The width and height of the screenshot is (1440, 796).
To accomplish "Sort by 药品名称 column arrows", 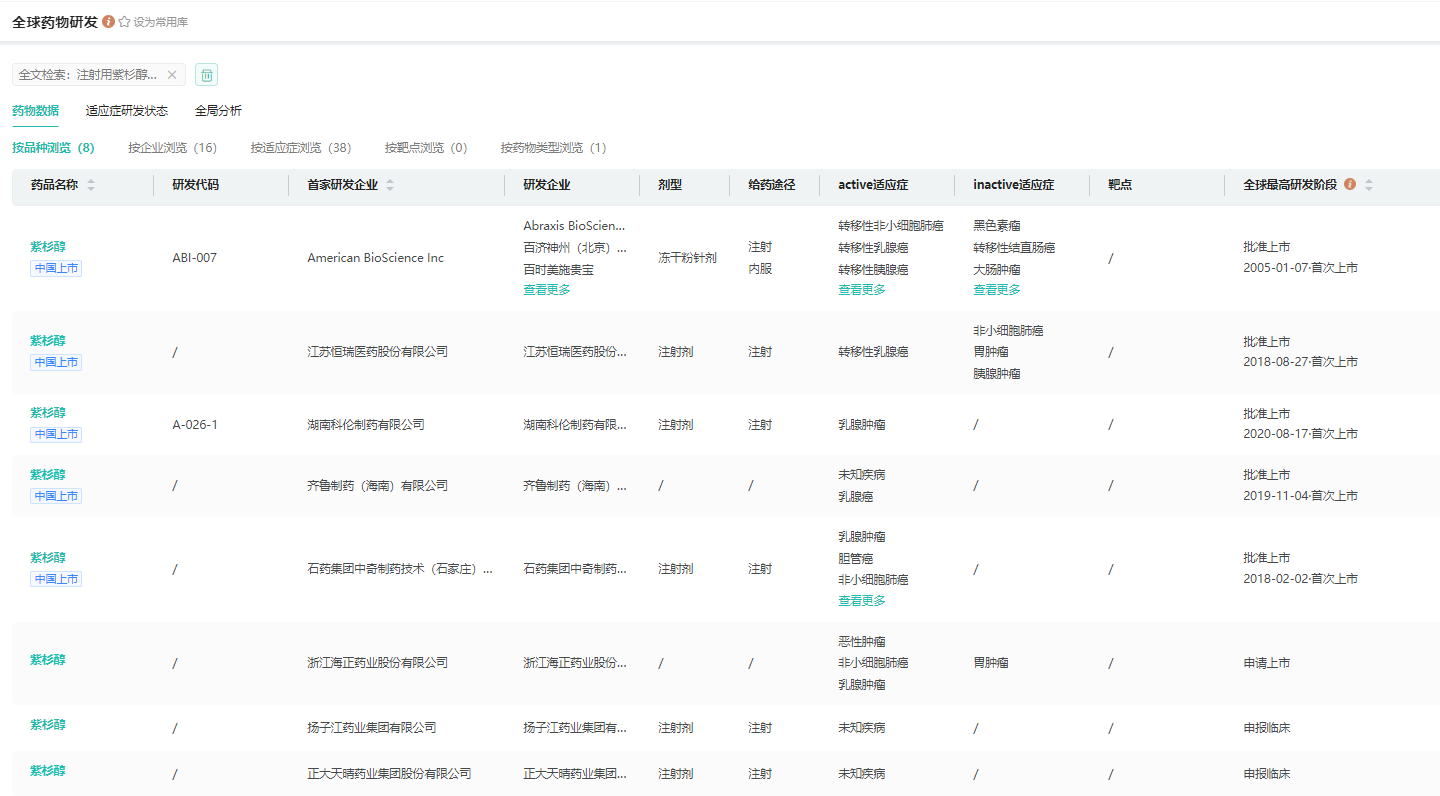I will click(x=91, y=185).
